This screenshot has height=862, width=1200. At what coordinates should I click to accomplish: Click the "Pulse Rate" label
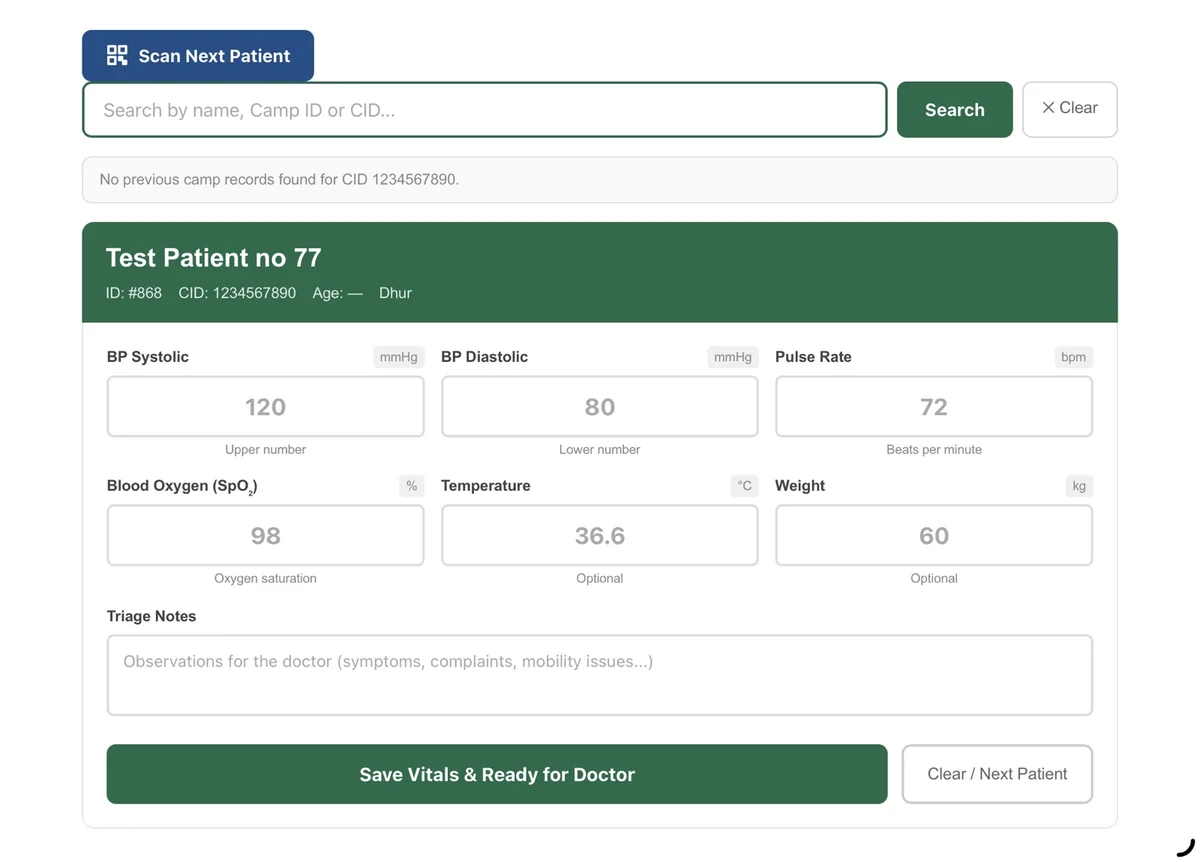[x=813, y=357]
